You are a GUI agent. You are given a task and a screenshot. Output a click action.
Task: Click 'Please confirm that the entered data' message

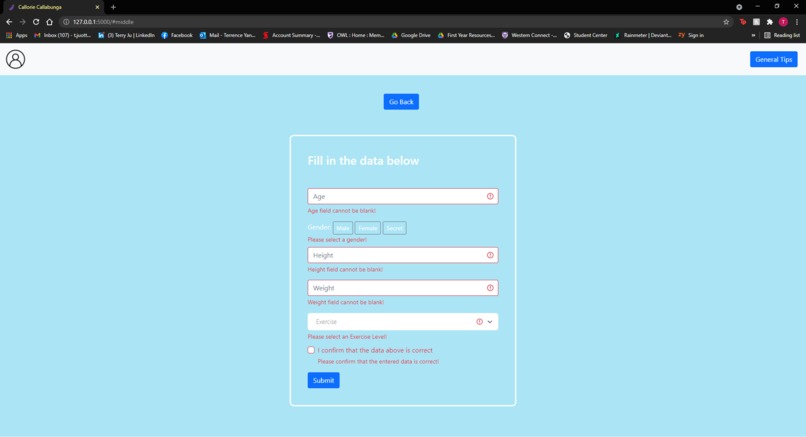coord(378,361)
